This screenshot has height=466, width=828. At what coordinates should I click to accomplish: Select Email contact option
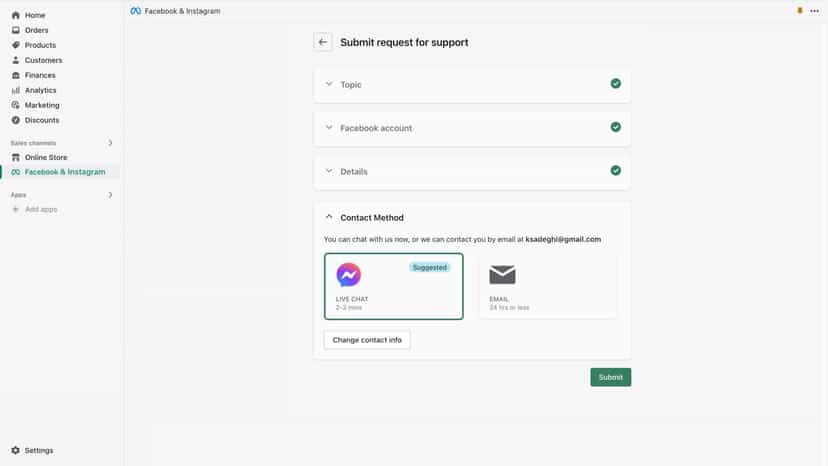(548, 286)
